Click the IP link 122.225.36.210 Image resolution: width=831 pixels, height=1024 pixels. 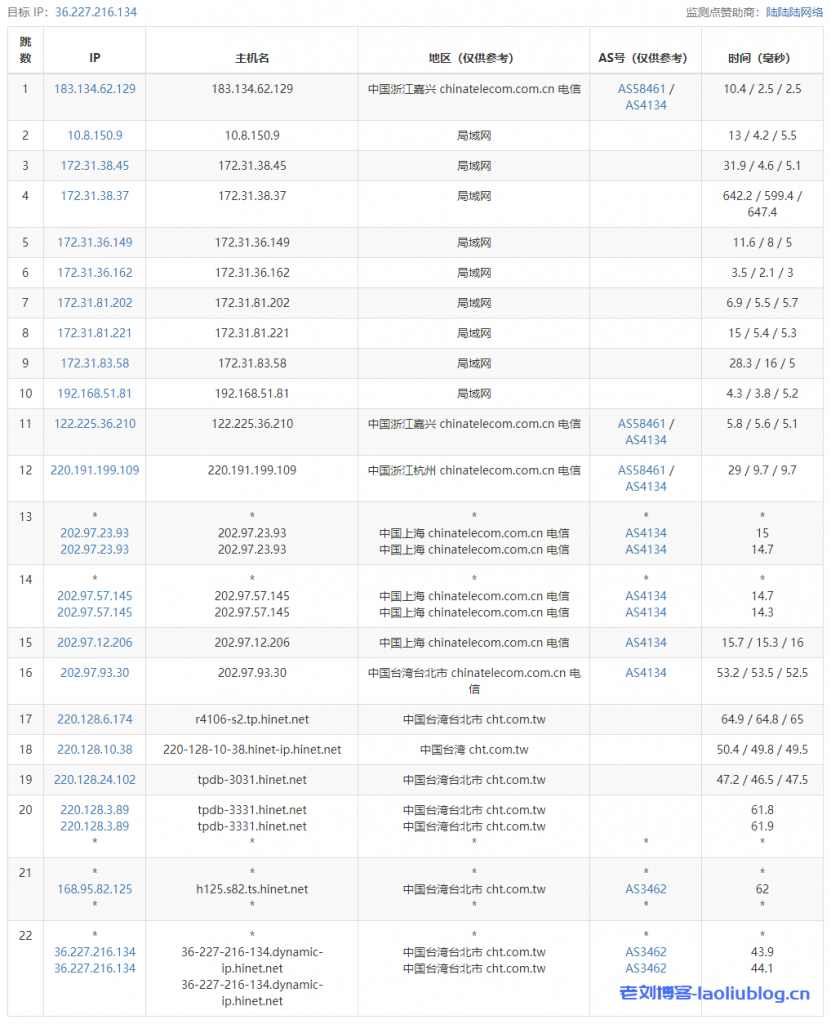click(x=95, y=424)
